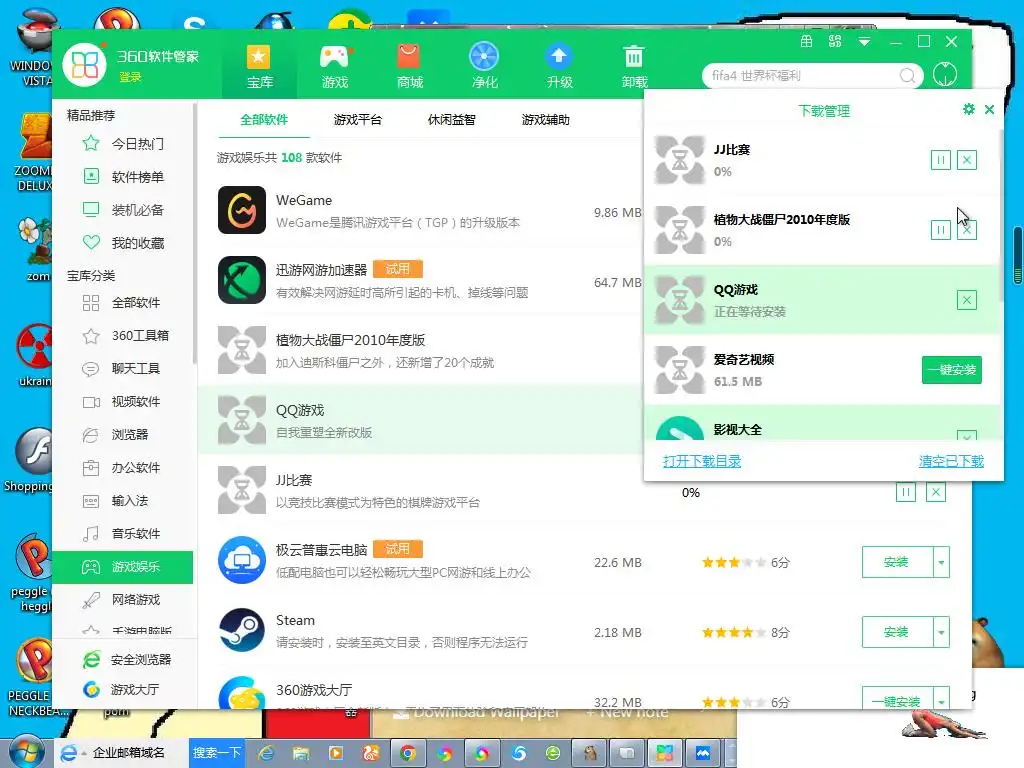1024x768 pixels.
Task: Switch to 休闲益智 tab
Action: click(451, 120)
